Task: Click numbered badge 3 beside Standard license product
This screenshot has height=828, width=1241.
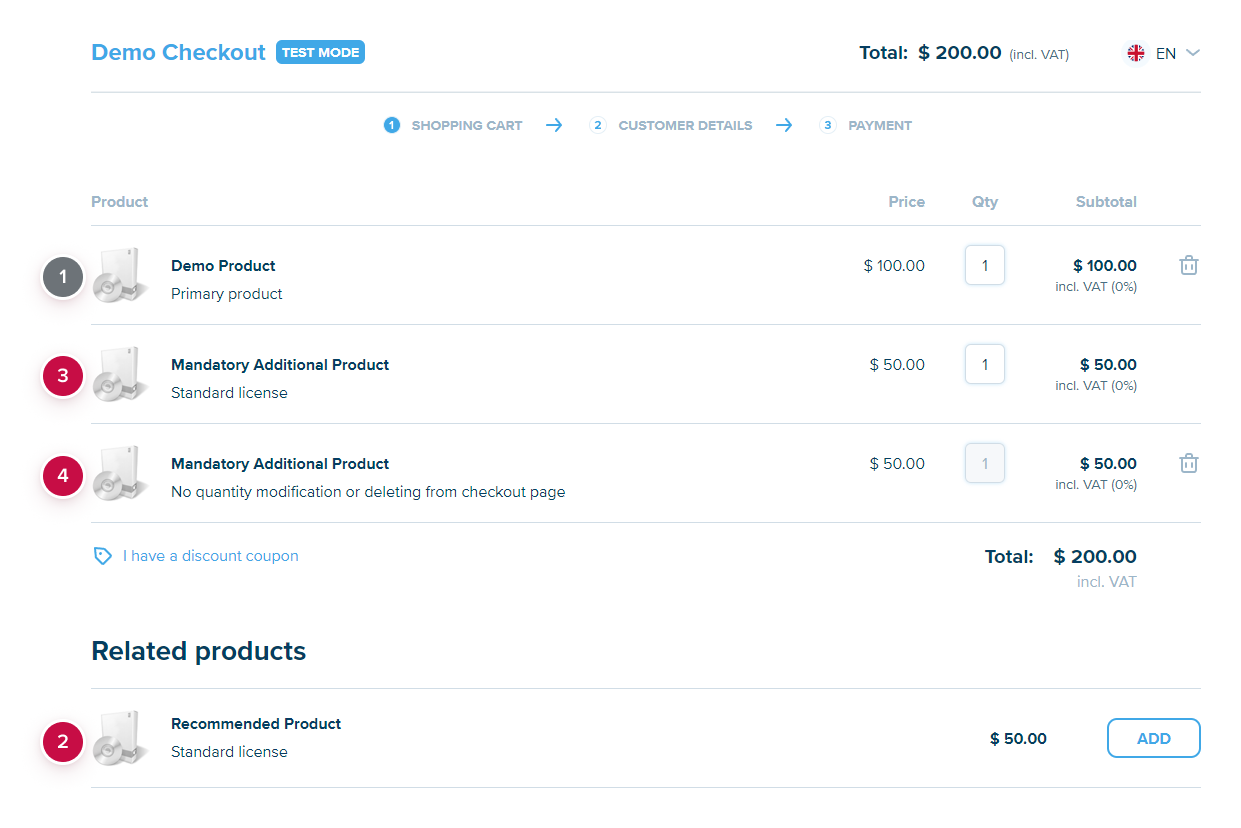Action: click(x=63, y=376)
